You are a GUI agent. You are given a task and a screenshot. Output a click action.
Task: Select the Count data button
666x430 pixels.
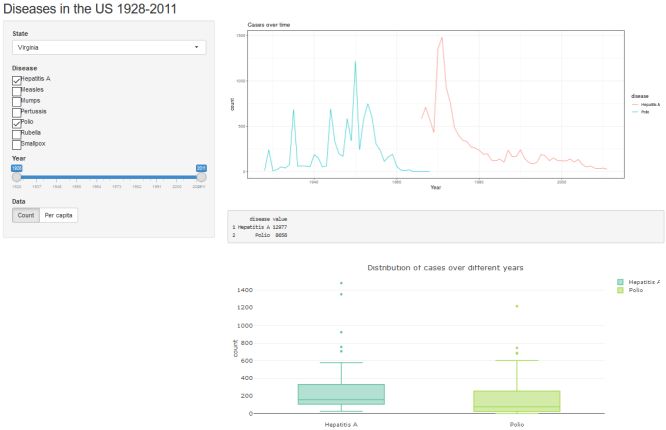click(x=26, y=215)
